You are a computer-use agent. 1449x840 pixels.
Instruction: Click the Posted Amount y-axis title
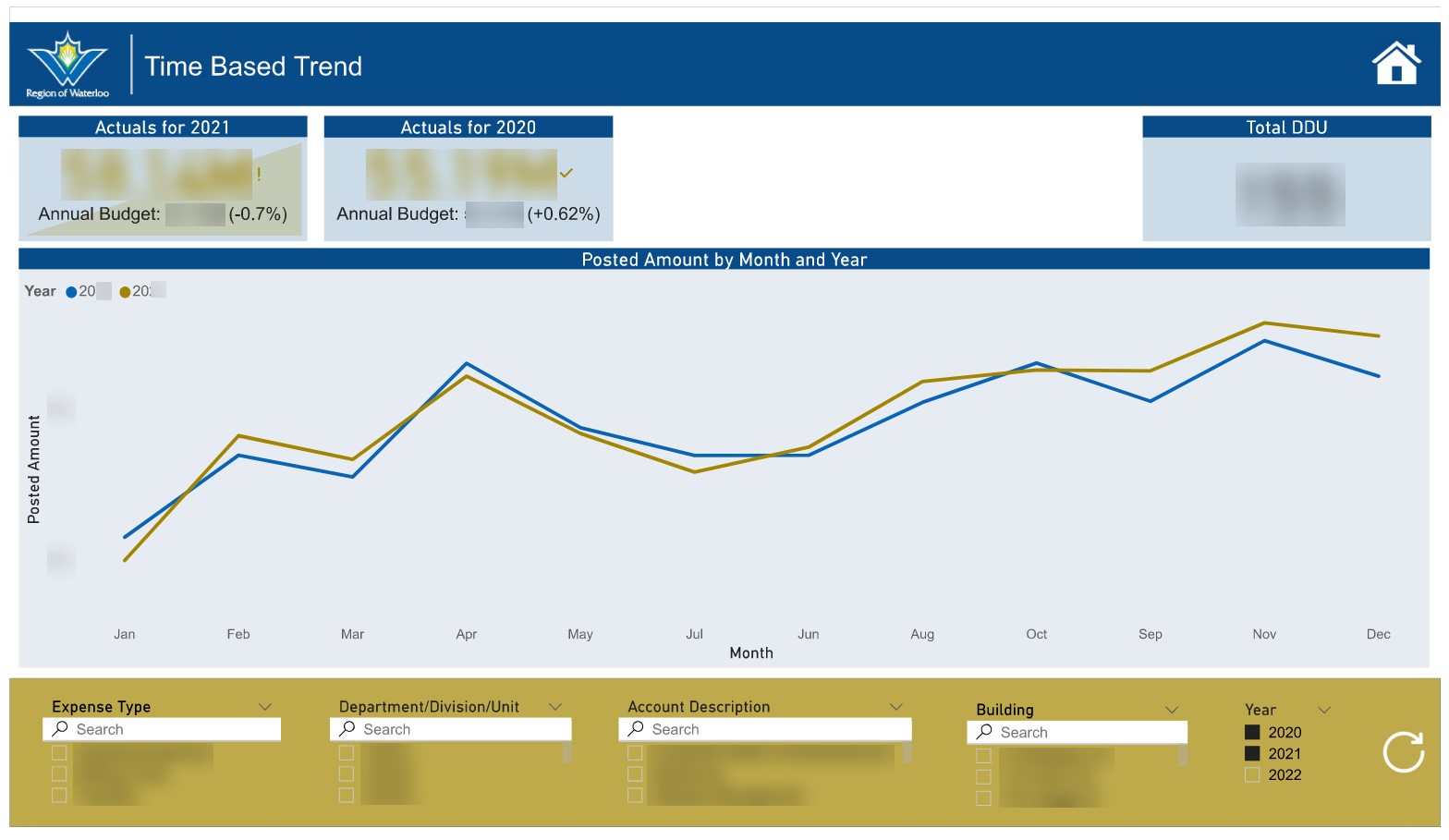point(34,469)
